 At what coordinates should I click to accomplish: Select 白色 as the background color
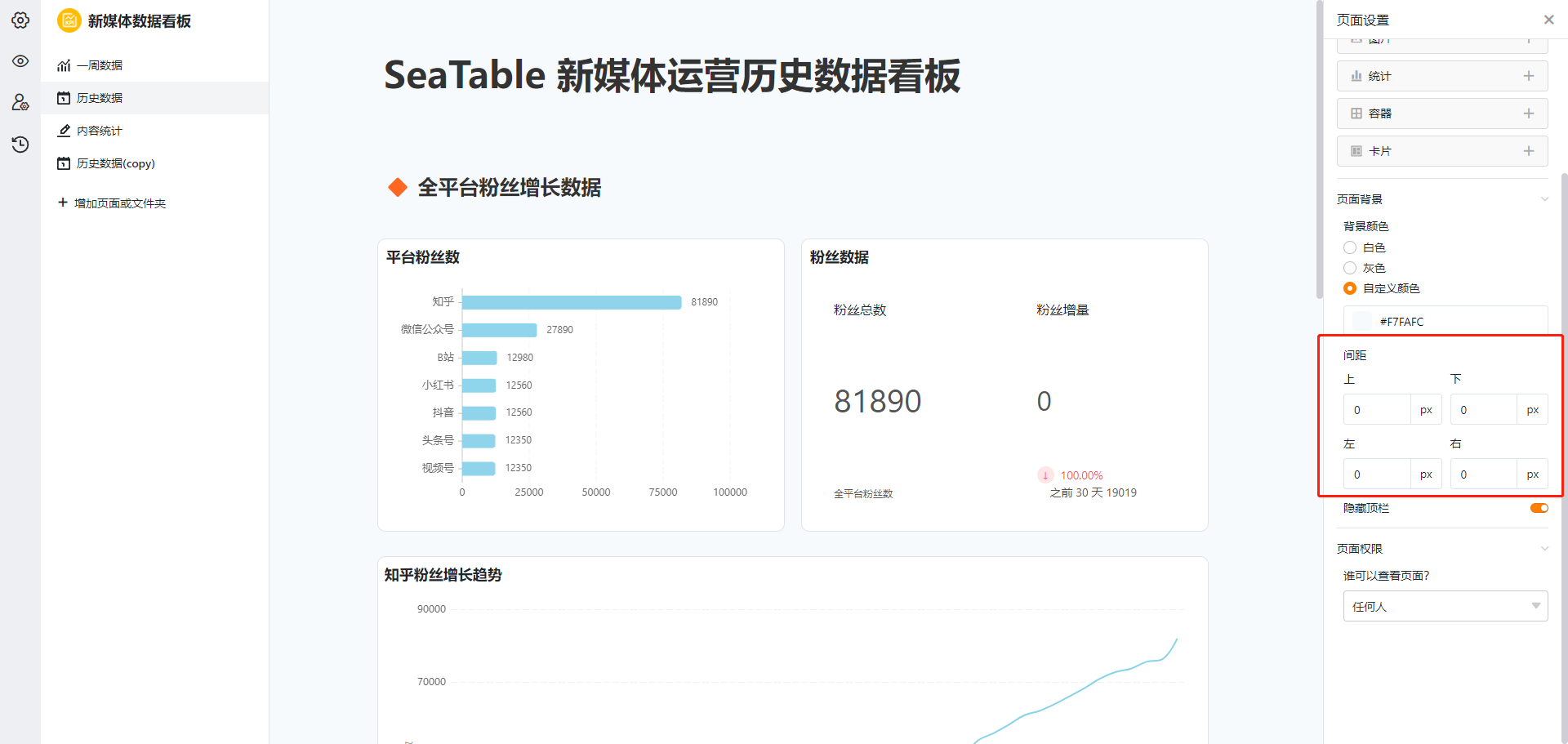(x=1350, y=247)
